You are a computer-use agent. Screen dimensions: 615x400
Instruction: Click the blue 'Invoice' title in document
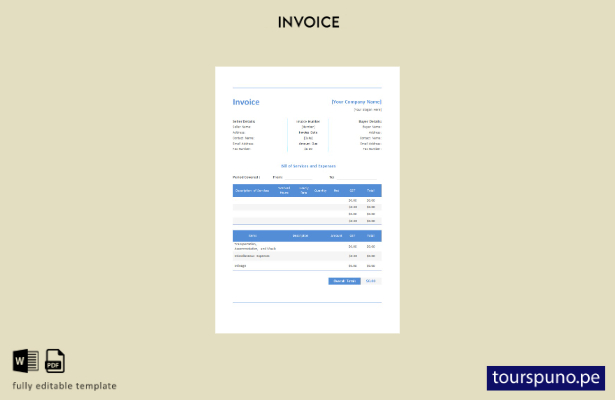[x=246, y=102]
